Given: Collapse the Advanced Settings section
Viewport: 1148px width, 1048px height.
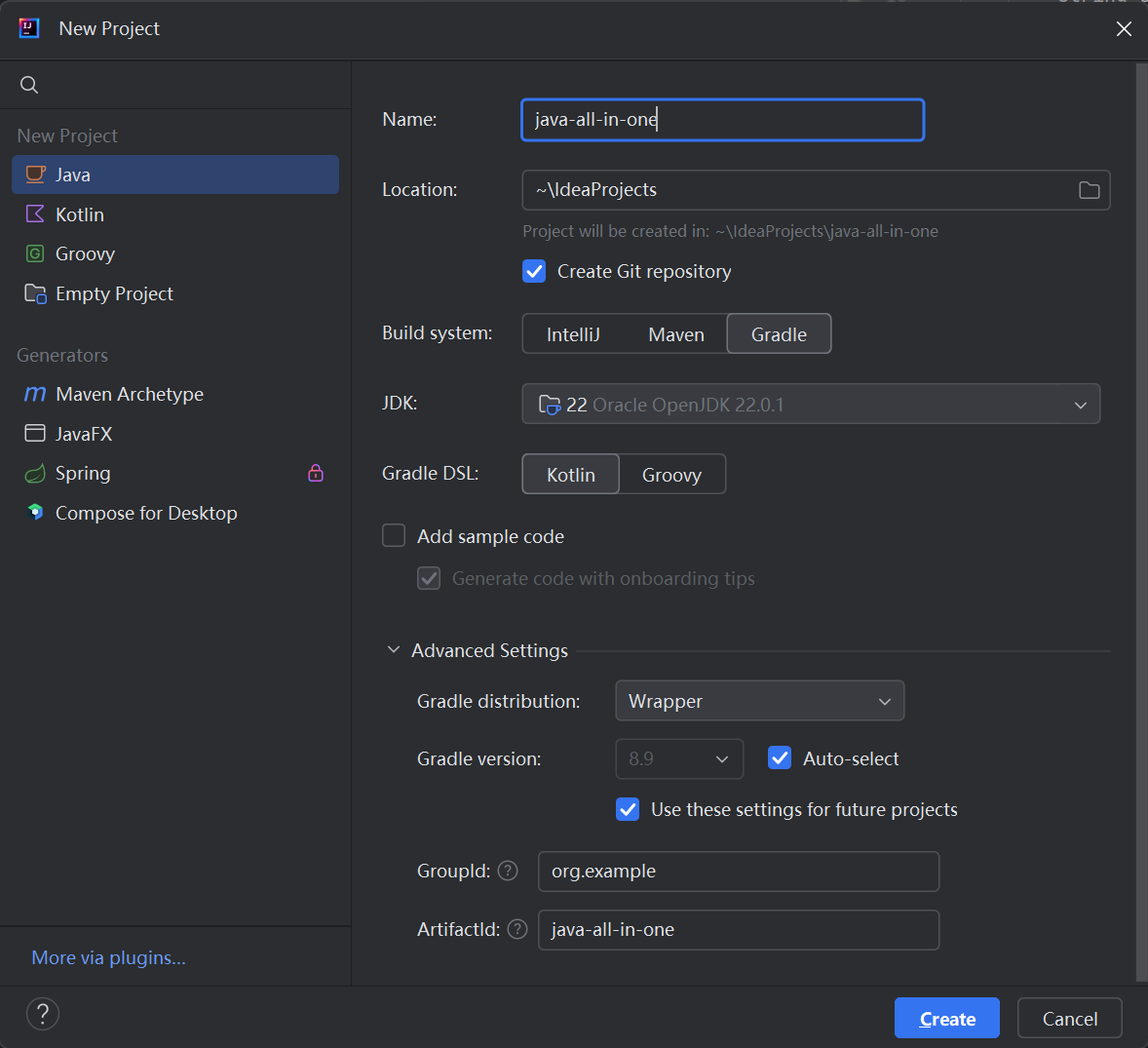Looking at the screenshot, I should coord(394,650).
